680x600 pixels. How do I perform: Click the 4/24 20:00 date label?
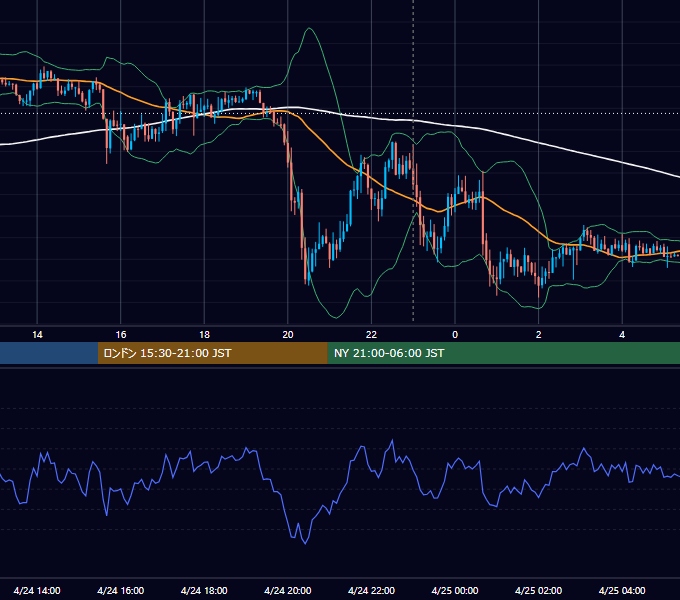pyautogui.click(x=288, y=590)
